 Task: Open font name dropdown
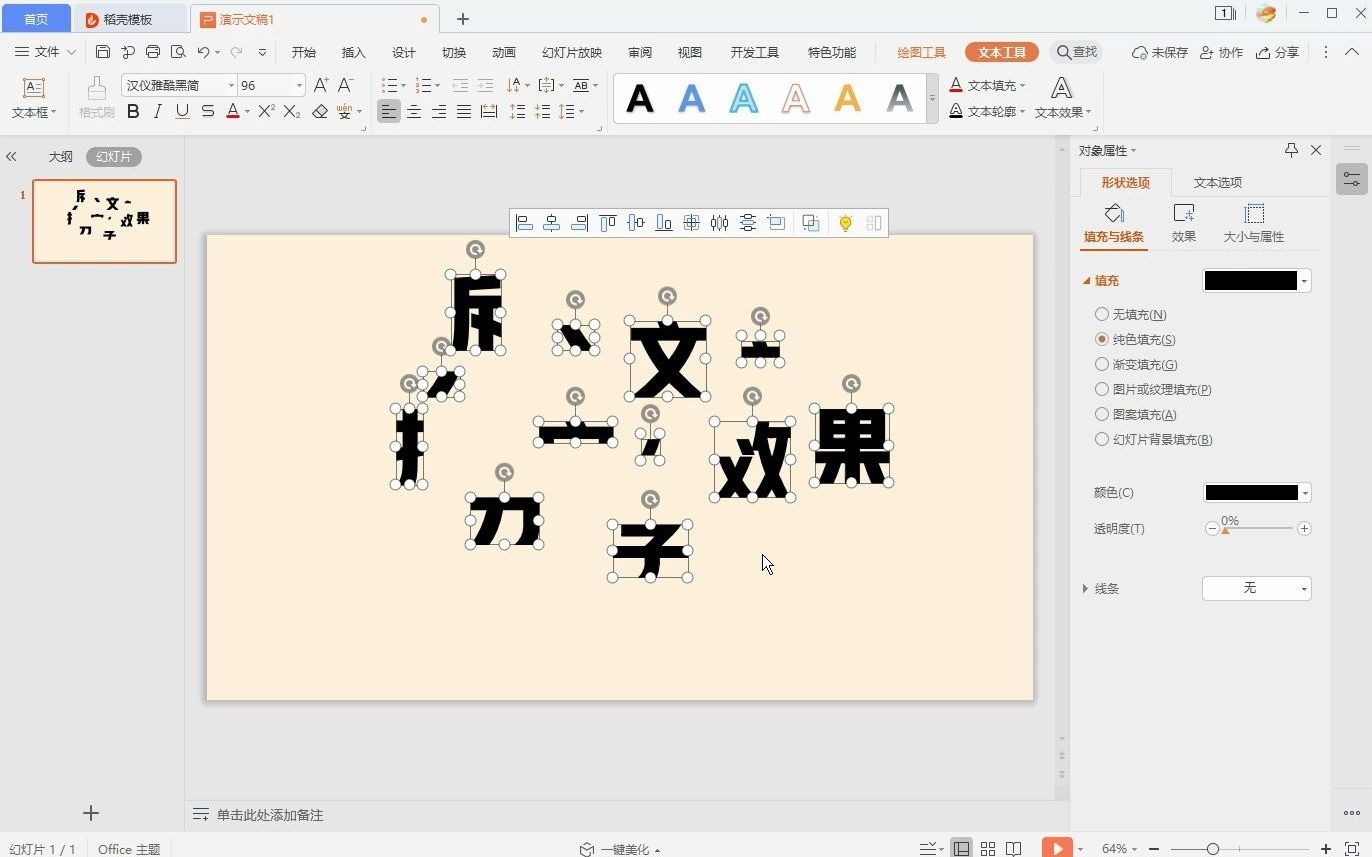point(232,86)
